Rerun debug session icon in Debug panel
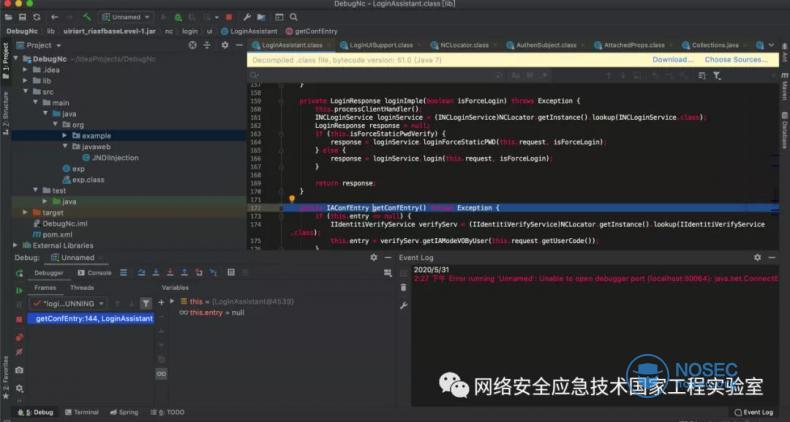The width and height of the screenshot is (790, 422). [19, 273]
